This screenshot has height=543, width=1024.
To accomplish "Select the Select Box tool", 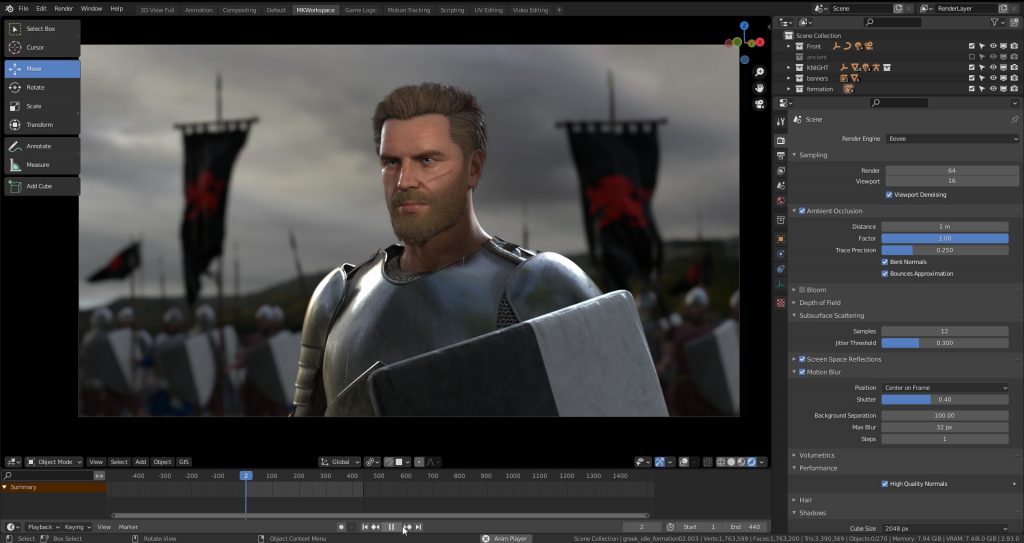I will click(42, 29).
